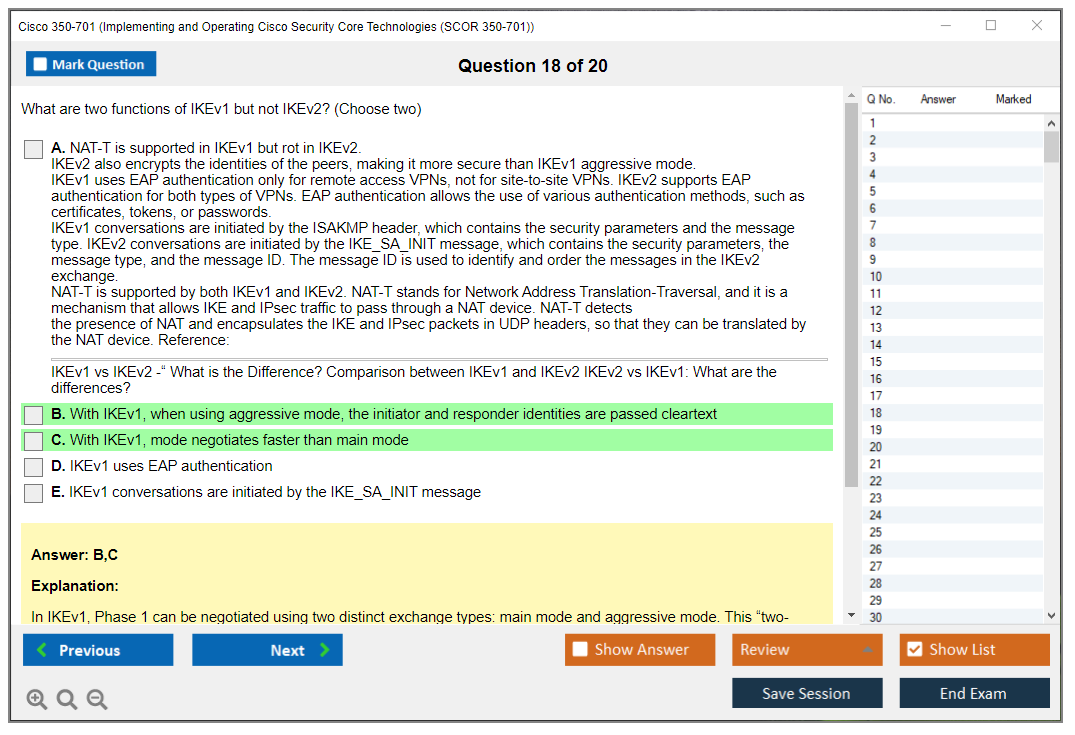Check answer option B checkbox
Viewport: 1075px width, 735px height.
pos(34,415)
